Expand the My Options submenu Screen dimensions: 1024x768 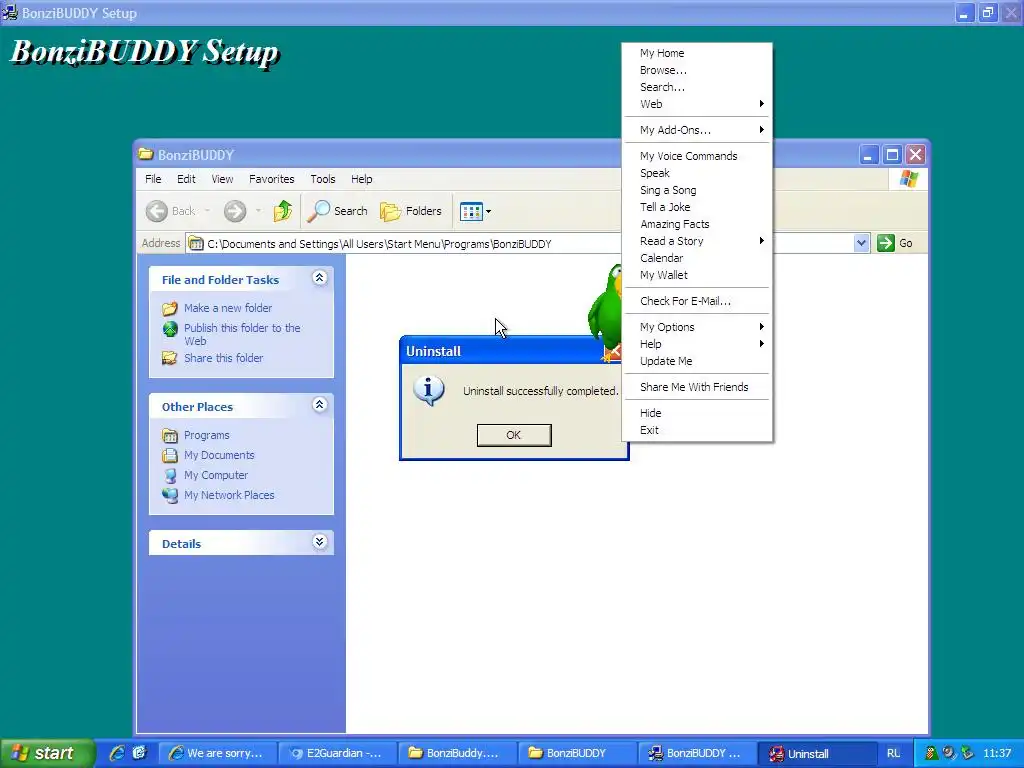click(697, 327)
